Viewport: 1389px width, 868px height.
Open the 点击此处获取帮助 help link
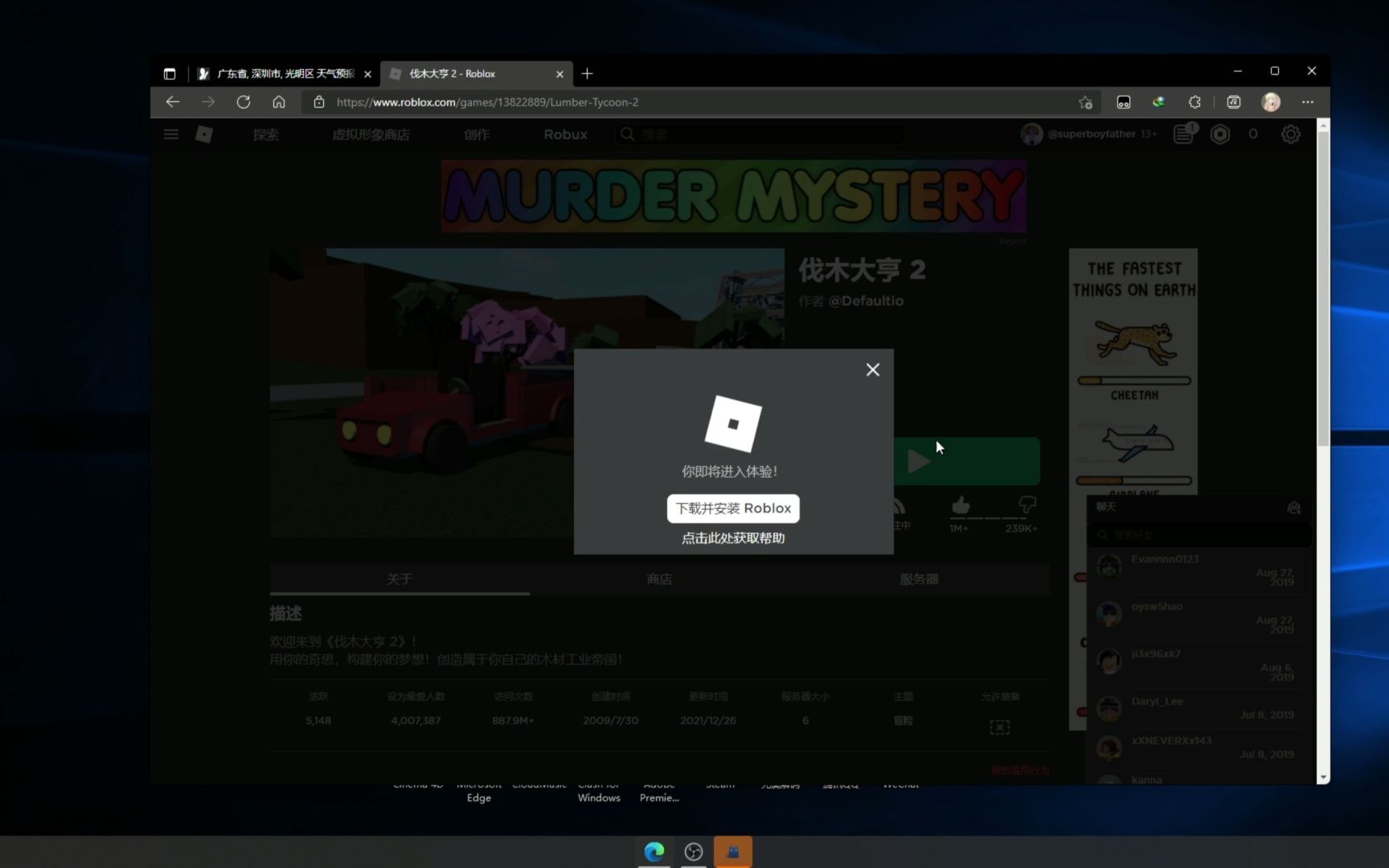731,538
